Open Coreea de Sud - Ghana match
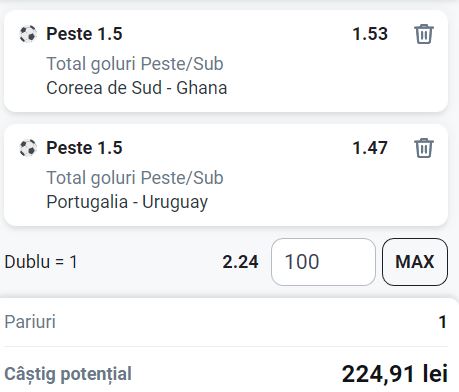 pyautogui.click(x=137, y=88)
